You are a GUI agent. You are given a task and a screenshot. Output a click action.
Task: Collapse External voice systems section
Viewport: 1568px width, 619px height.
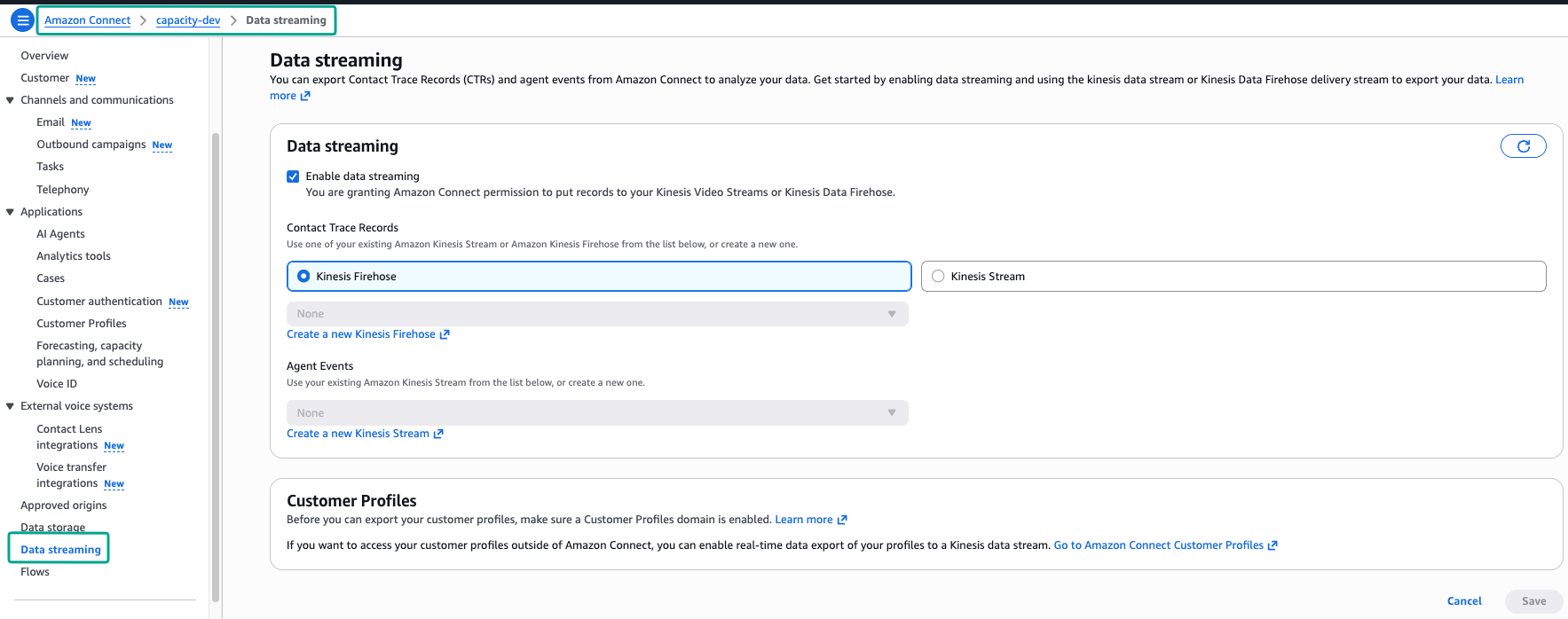(11, 406)
